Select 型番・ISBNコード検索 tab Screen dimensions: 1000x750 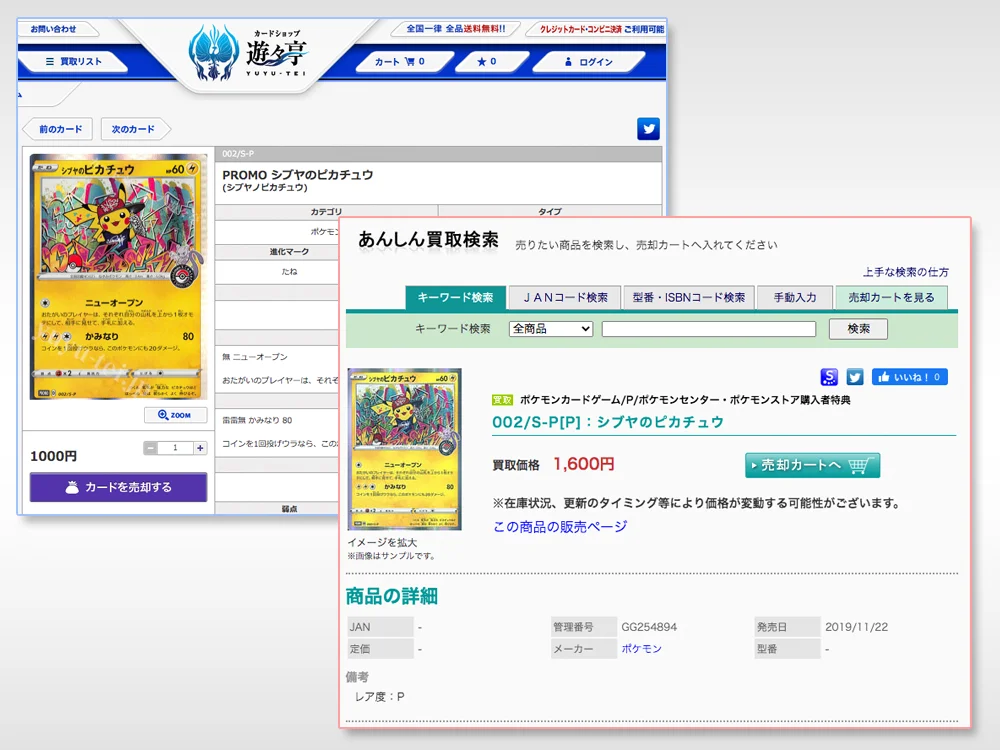point(689,298)
